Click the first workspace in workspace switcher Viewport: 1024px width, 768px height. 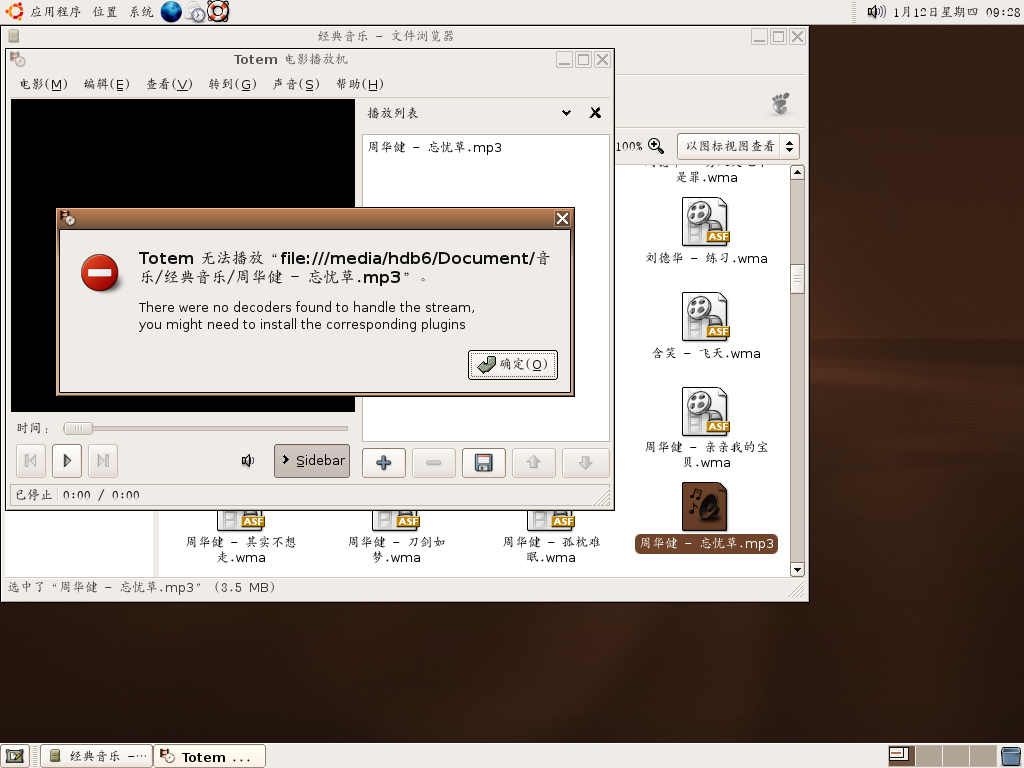[901, 756]
